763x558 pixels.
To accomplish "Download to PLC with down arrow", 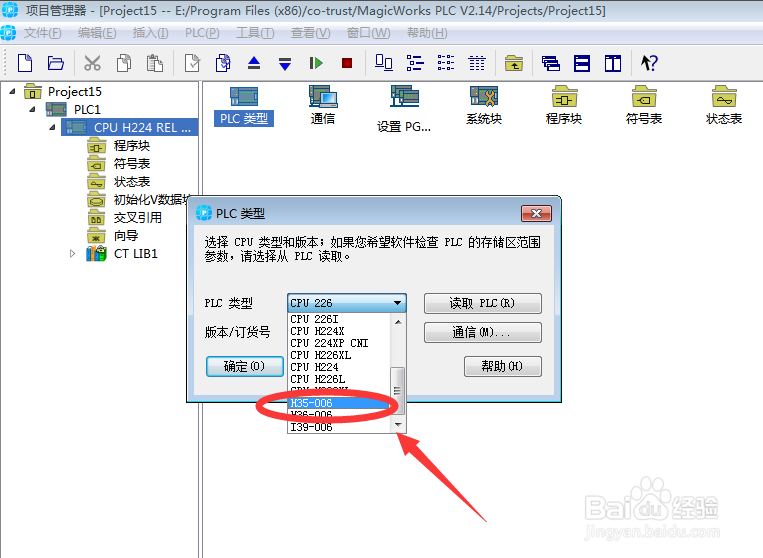I will click(x=285, y=63).
